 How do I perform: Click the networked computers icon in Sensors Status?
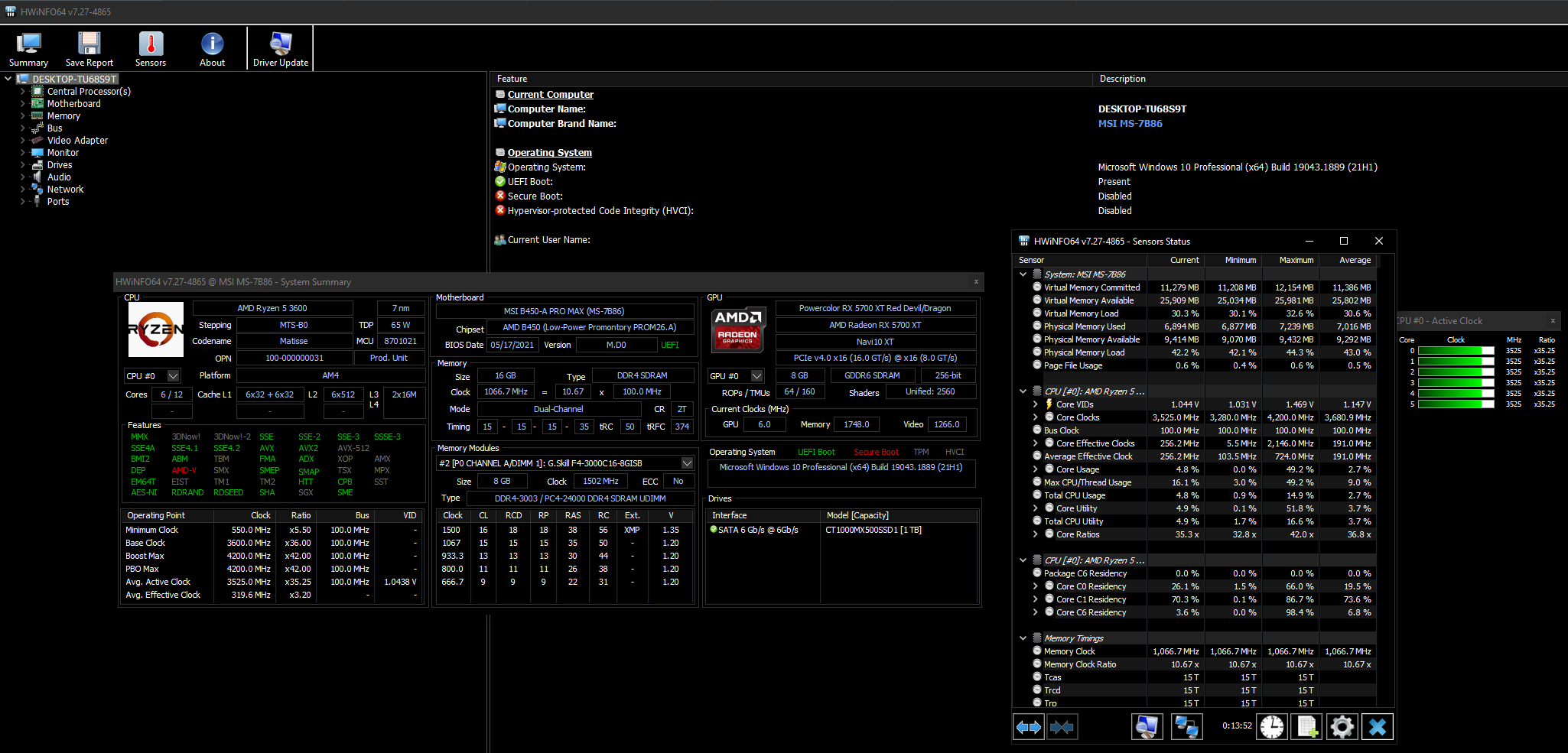[x=1186, y=727]
